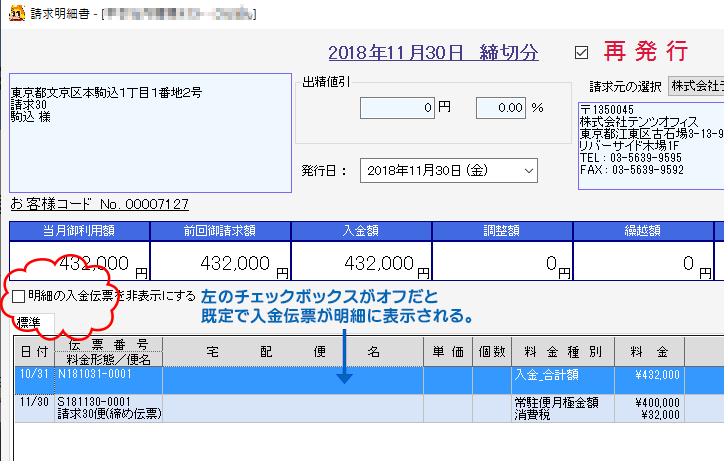
Task: Click the 料金種別 column header
Action: (566, 352)
